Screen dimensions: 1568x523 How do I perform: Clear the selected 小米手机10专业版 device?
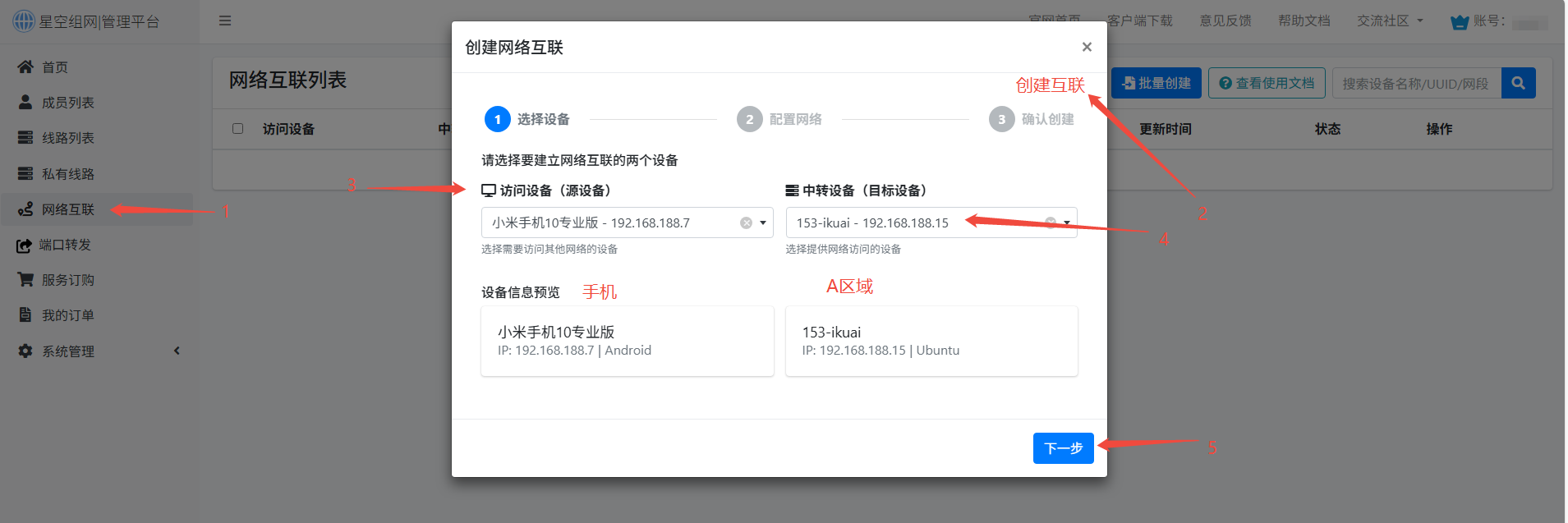pos(746,223)
